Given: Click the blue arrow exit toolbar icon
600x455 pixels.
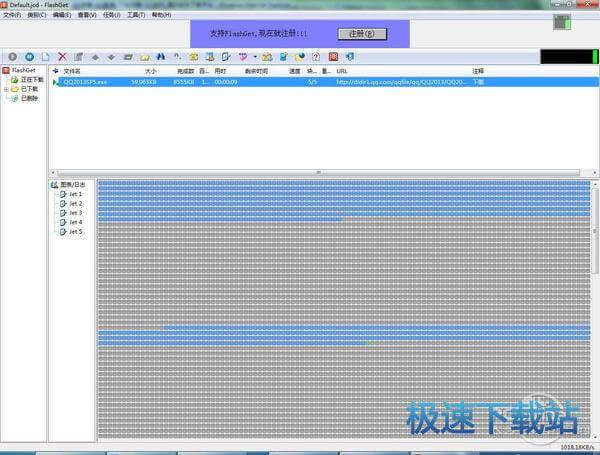Looking at the screenshot, I should coord(350,57).
